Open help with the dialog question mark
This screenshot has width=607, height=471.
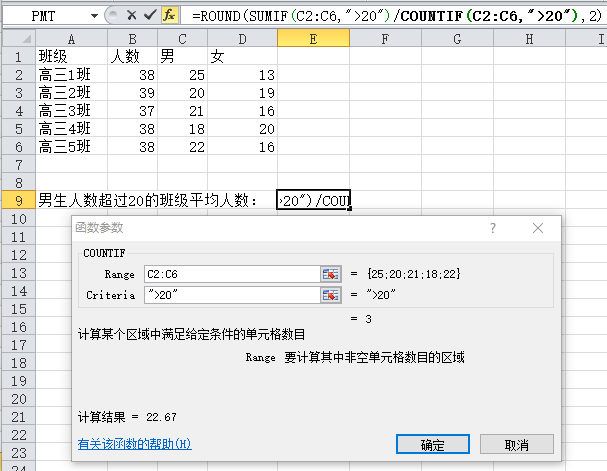pos(492,228)
